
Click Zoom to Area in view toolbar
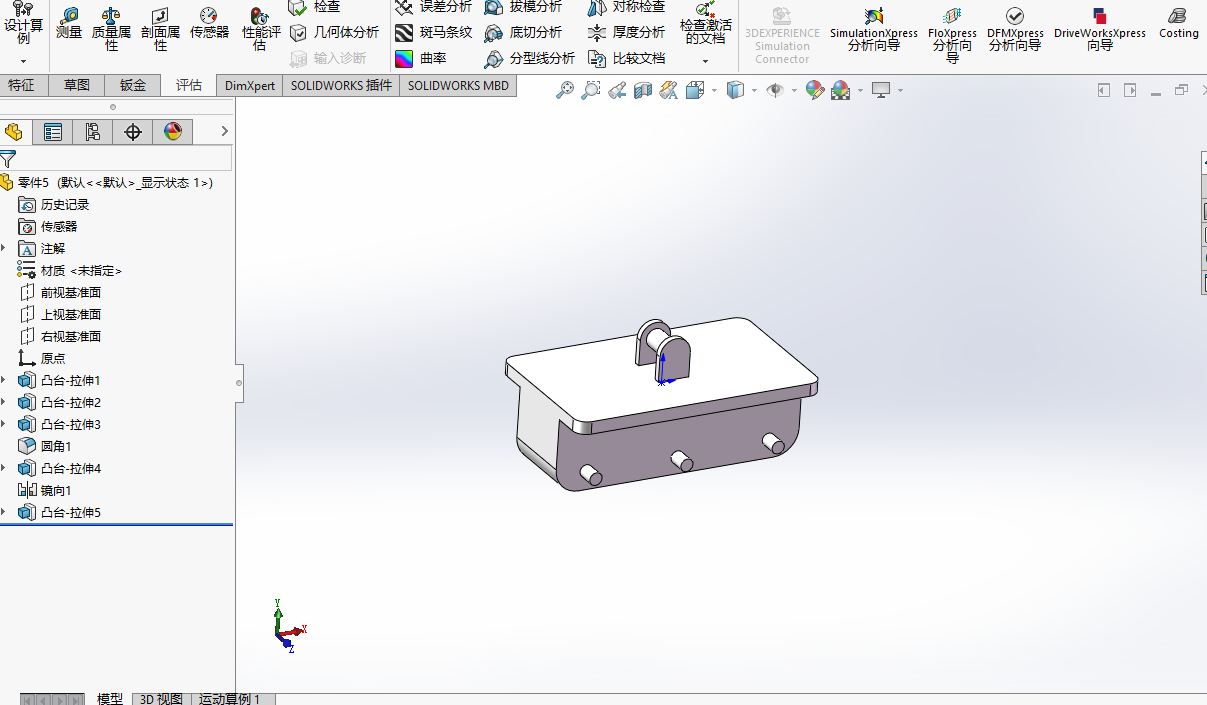591,91
